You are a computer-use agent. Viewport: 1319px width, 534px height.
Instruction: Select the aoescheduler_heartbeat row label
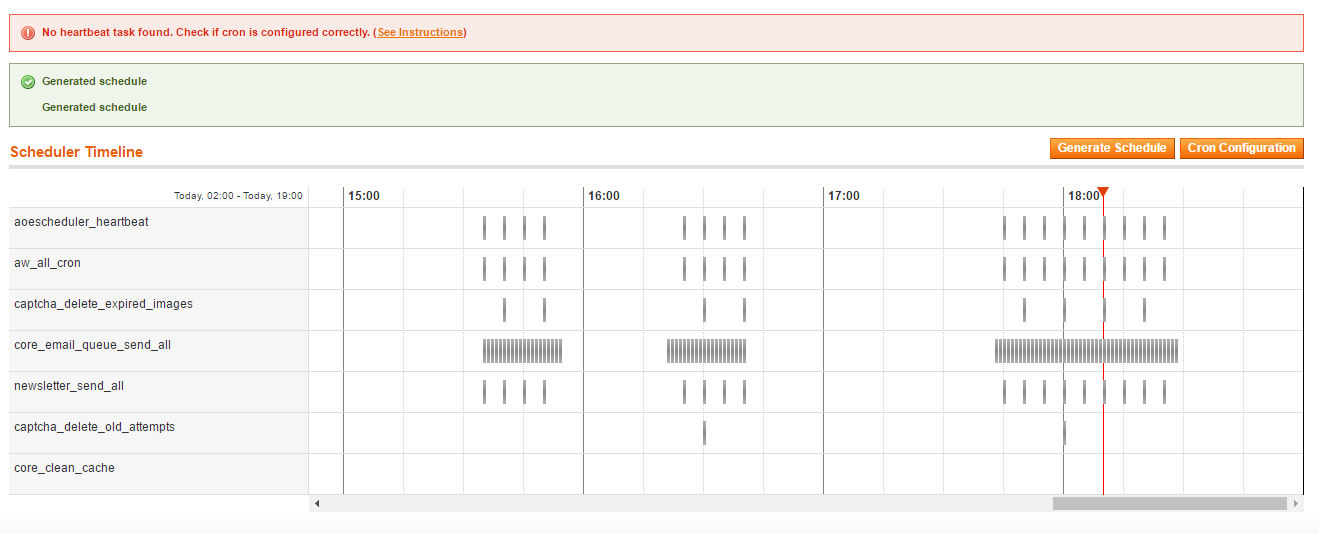(x=81, y=222)
